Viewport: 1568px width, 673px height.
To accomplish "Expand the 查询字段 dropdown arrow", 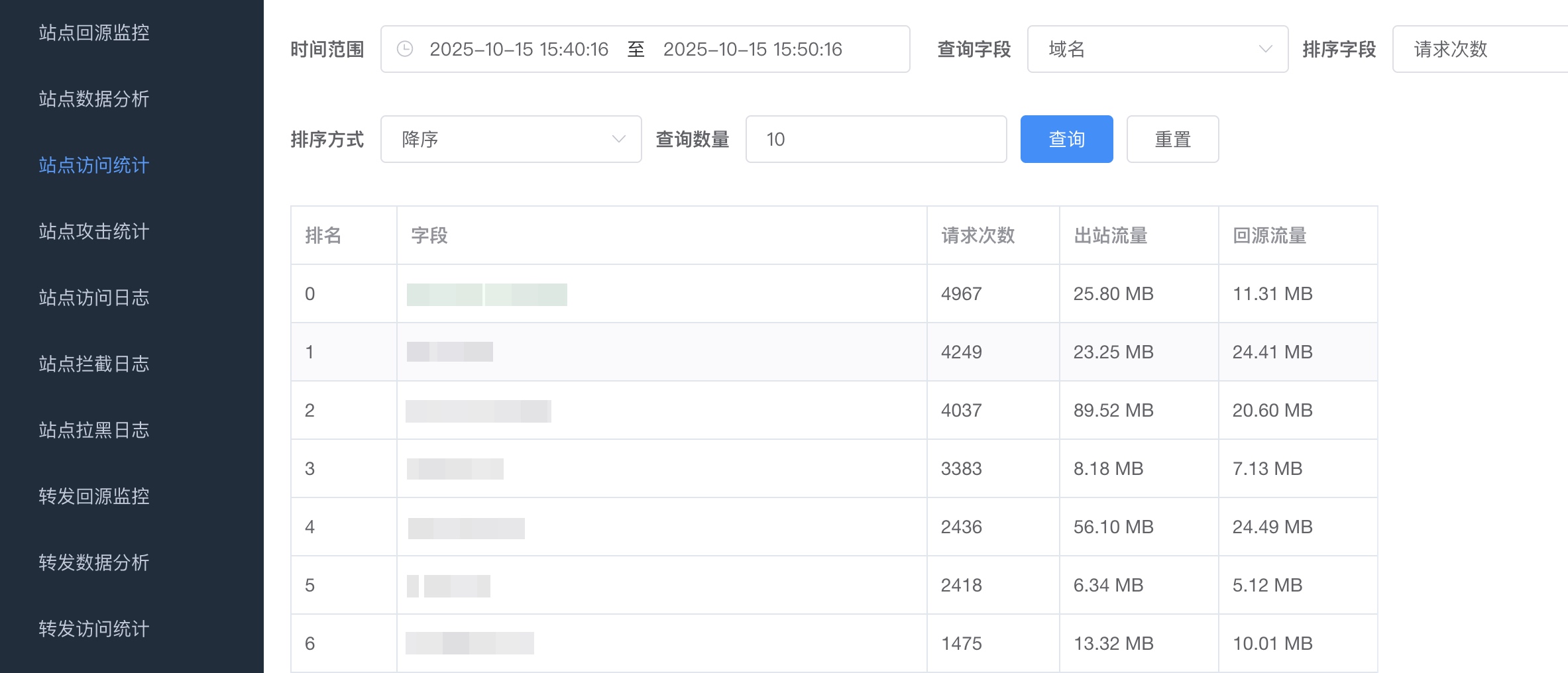I will [1264, 49].
